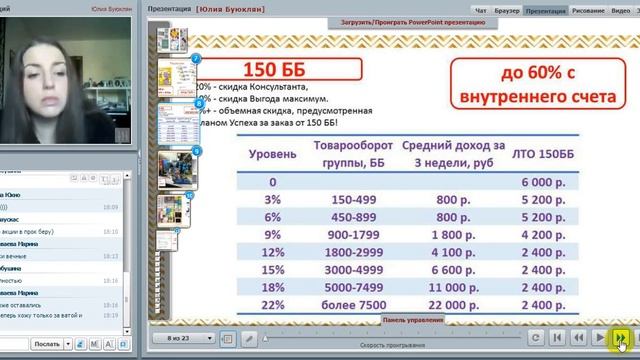Image resolution: width=640 pixels, height=360 pixels.
Task: Click the A font icon in chat toolbar
Action: point(109,344)
